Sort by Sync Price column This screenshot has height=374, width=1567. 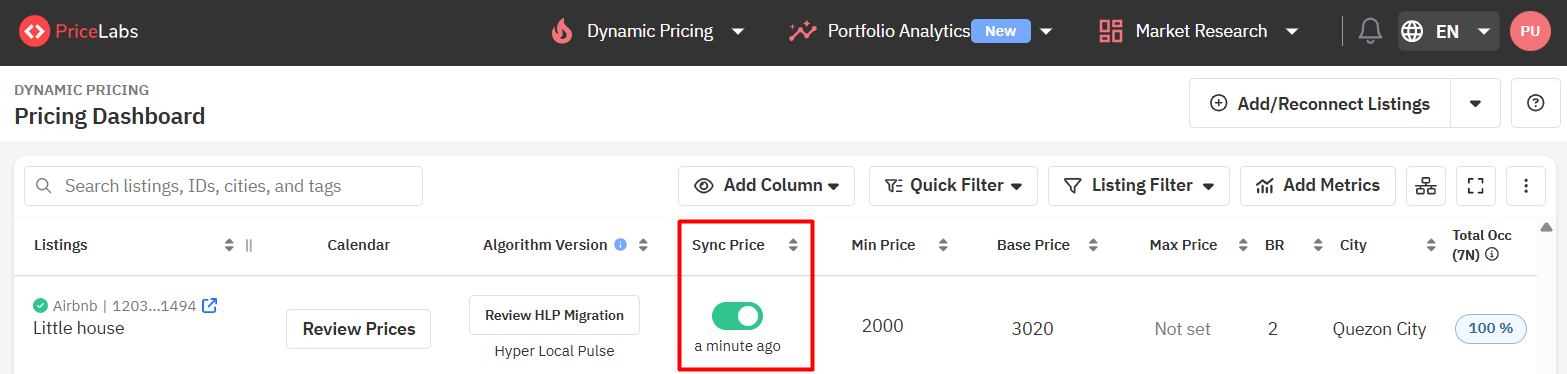[793, 245]
